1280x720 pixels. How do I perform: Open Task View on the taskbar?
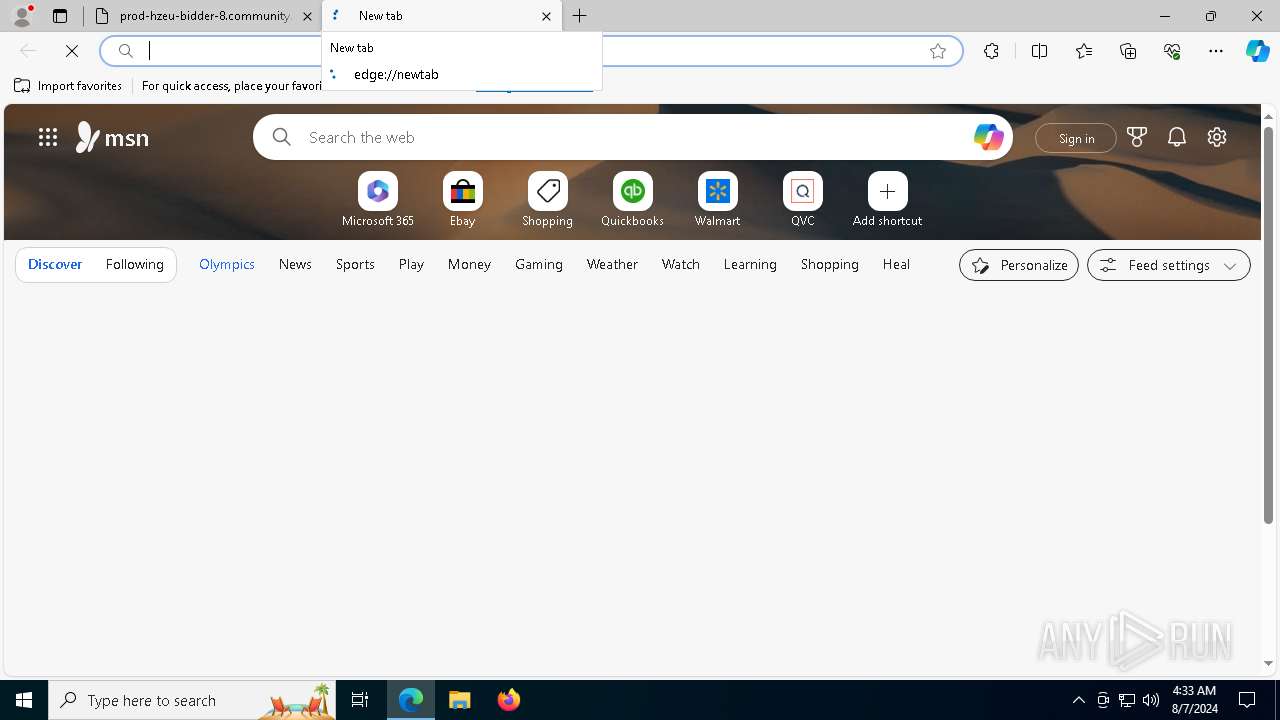tap(360, 700)
